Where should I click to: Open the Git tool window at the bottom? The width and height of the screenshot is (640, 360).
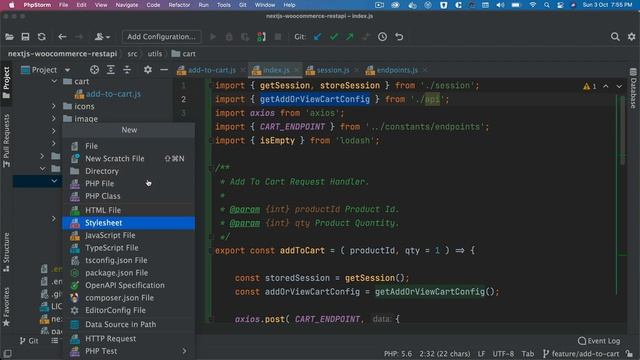[x=29, y=340]
